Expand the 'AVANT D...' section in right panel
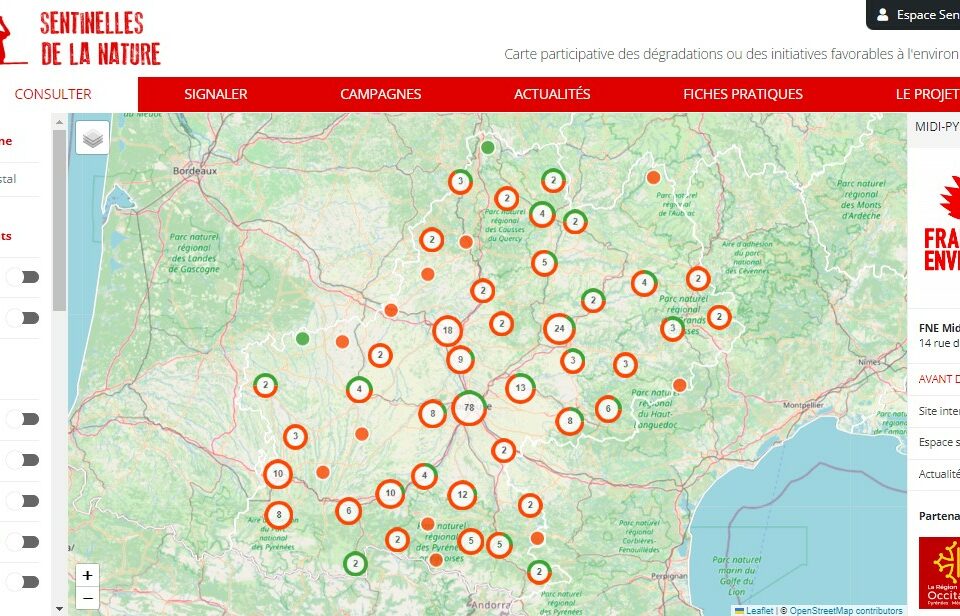 939,379
